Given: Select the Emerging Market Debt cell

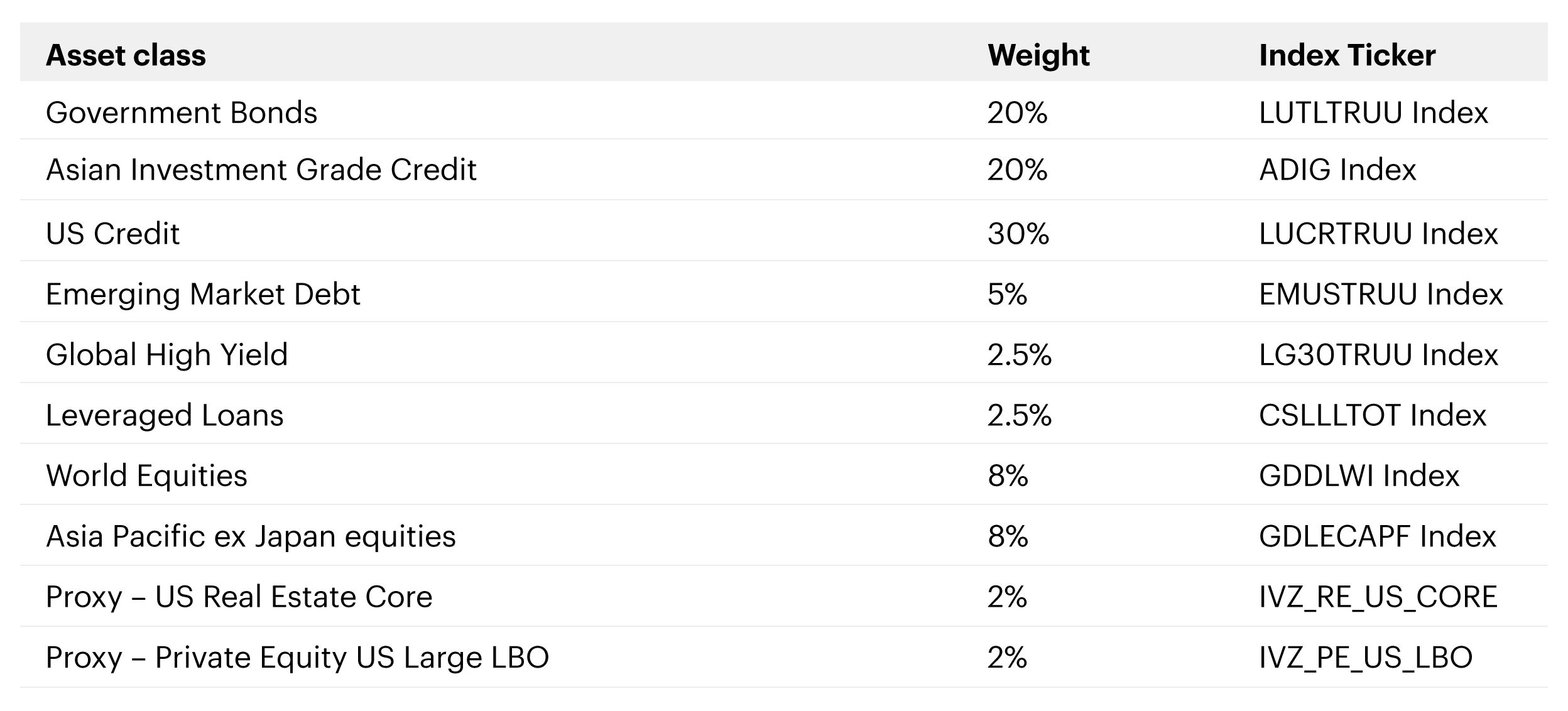Looking at the screenshot, I should 203,294.
